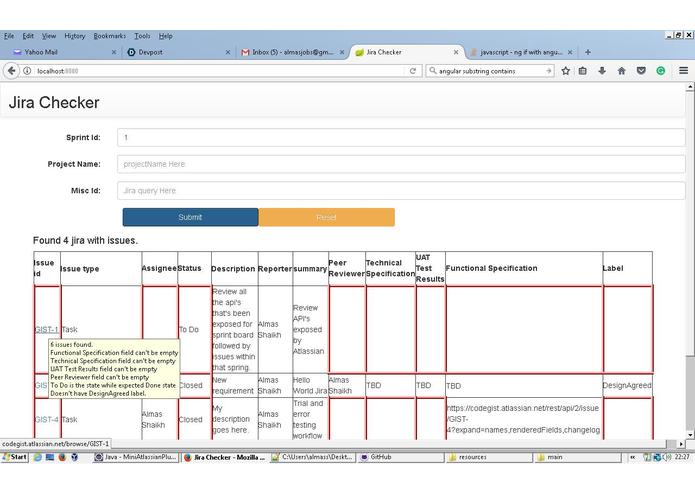Open the Java MiniAtlassianPlugin taskbar window
Screen dimensions: 695x494
click(136, 457)
